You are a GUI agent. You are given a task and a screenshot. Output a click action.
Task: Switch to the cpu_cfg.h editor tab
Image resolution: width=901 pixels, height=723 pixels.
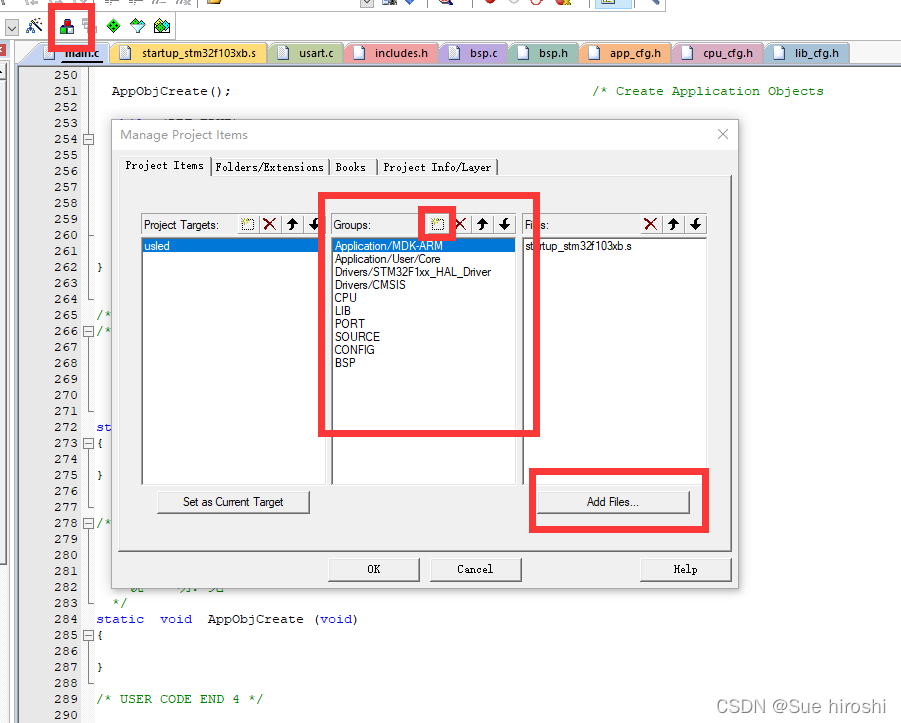point(718,53)
